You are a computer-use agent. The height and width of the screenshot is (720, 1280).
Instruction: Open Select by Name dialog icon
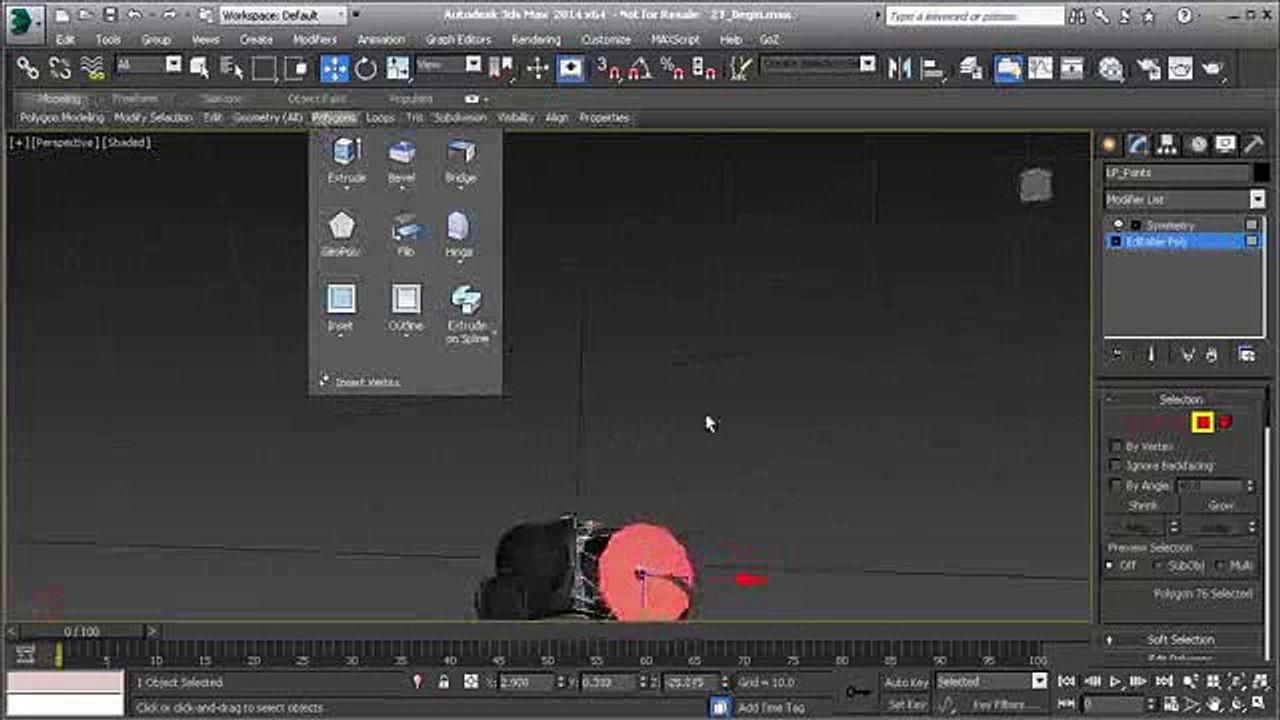tap(232, 68)
